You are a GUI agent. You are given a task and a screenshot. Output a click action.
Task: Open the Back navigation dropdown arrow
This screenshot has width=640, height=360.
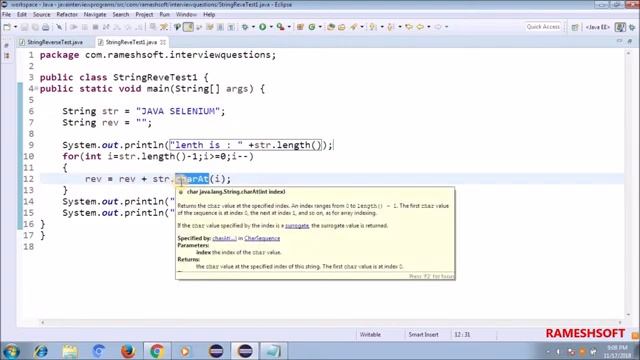point(429,27)
